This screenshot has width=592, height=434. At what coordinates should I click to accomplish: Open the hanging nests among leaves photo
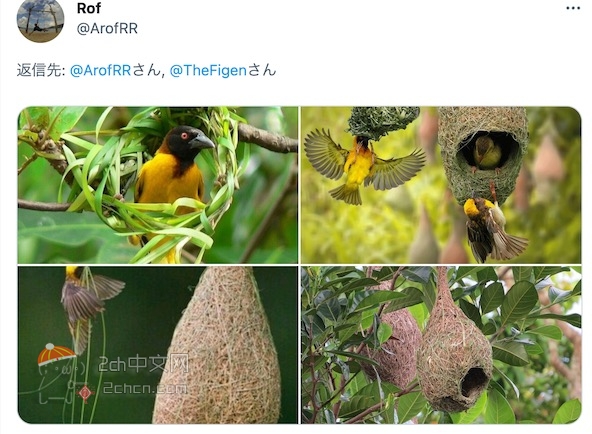pyautogui.click(x=441, y=345)
